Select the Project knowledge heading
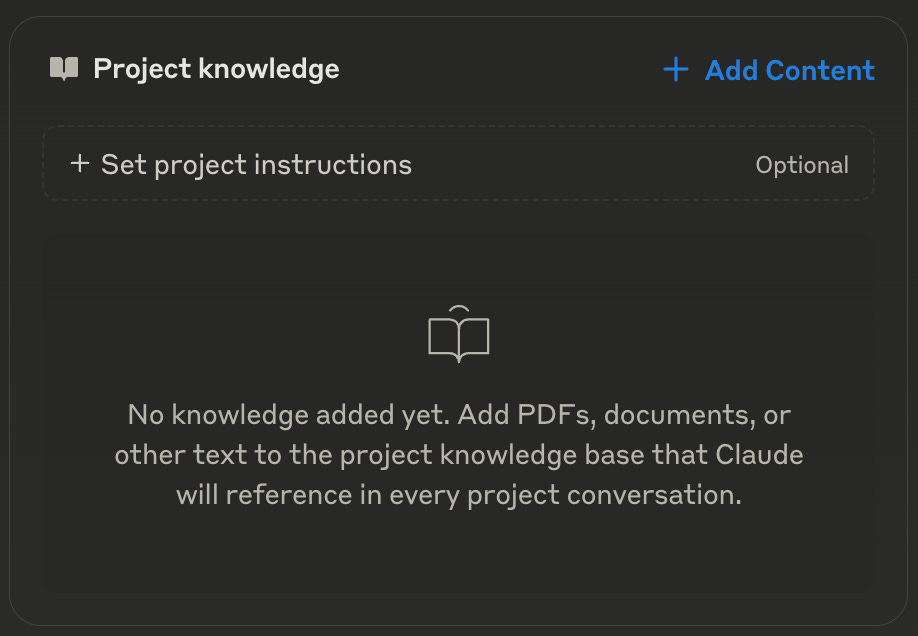 (x=216, y=69)
